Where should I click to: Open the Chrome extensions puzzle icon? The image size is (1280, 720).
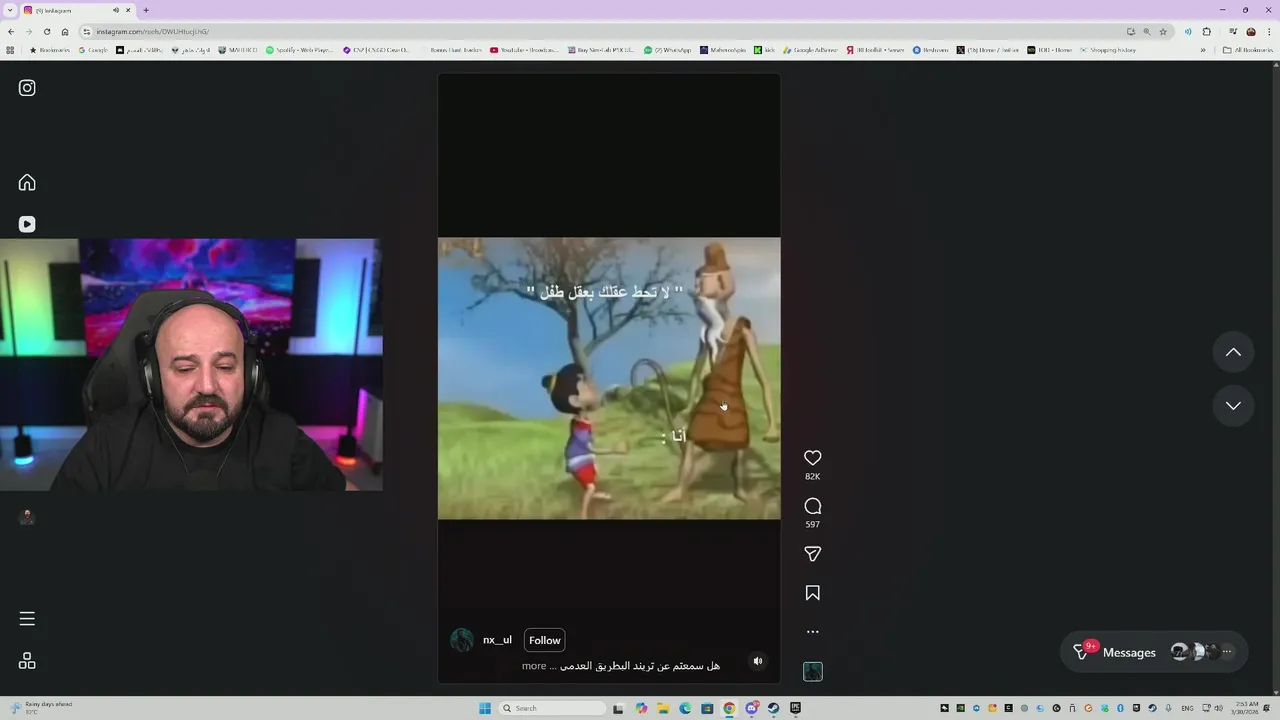pos(1206,32)
